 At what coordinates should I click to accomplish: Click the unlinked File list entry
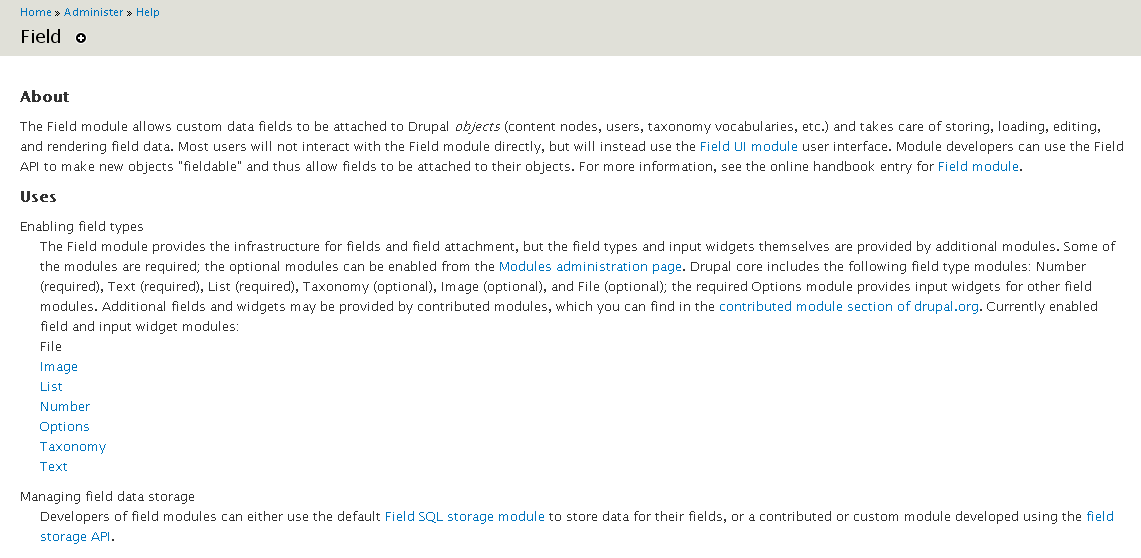point(51,347)
